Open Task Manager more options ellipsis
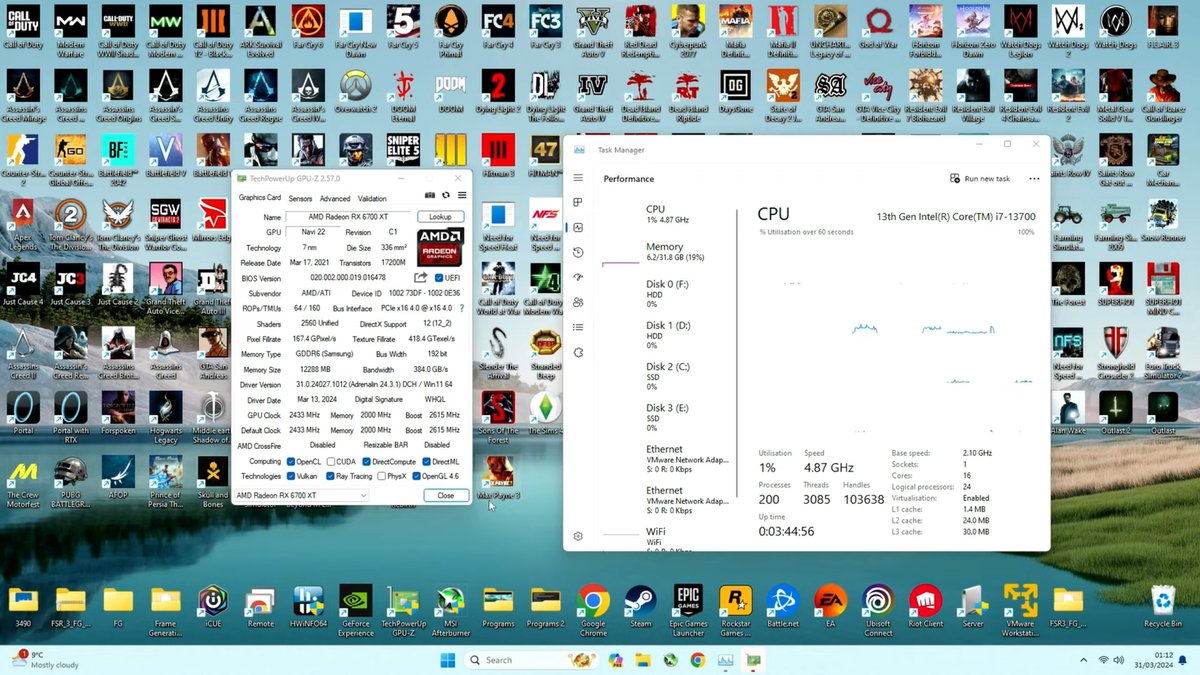This screenshot has width=1200, height=675. coord(1034,179)
